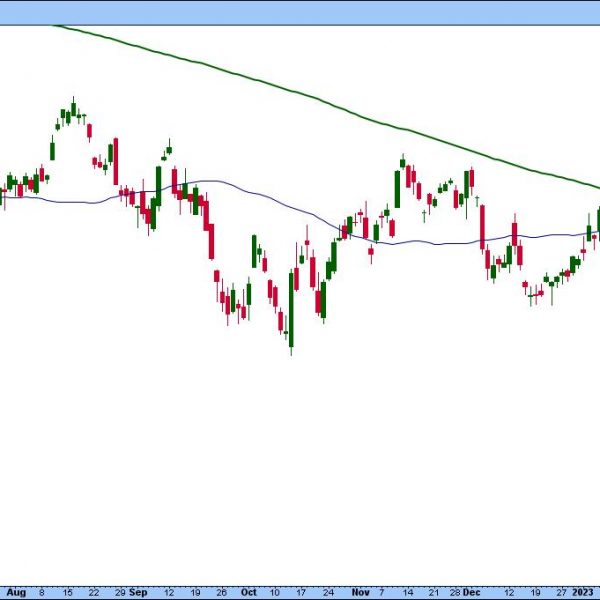Select the 12 date label in December
This screenshot has height=600, width=600.
(509, 592)
